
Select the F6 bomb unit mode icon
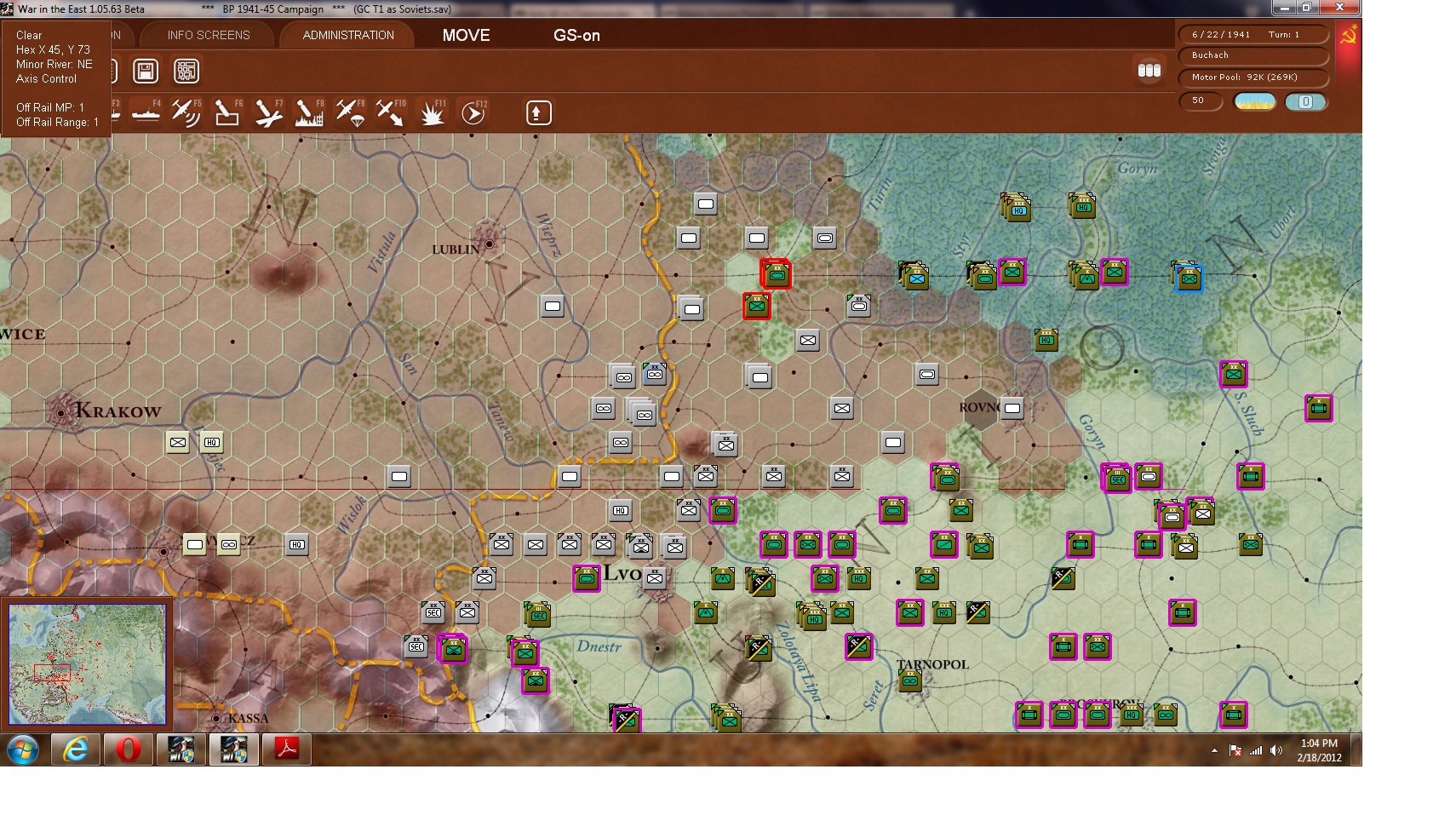pyautogui.click(x=226, y=112)
